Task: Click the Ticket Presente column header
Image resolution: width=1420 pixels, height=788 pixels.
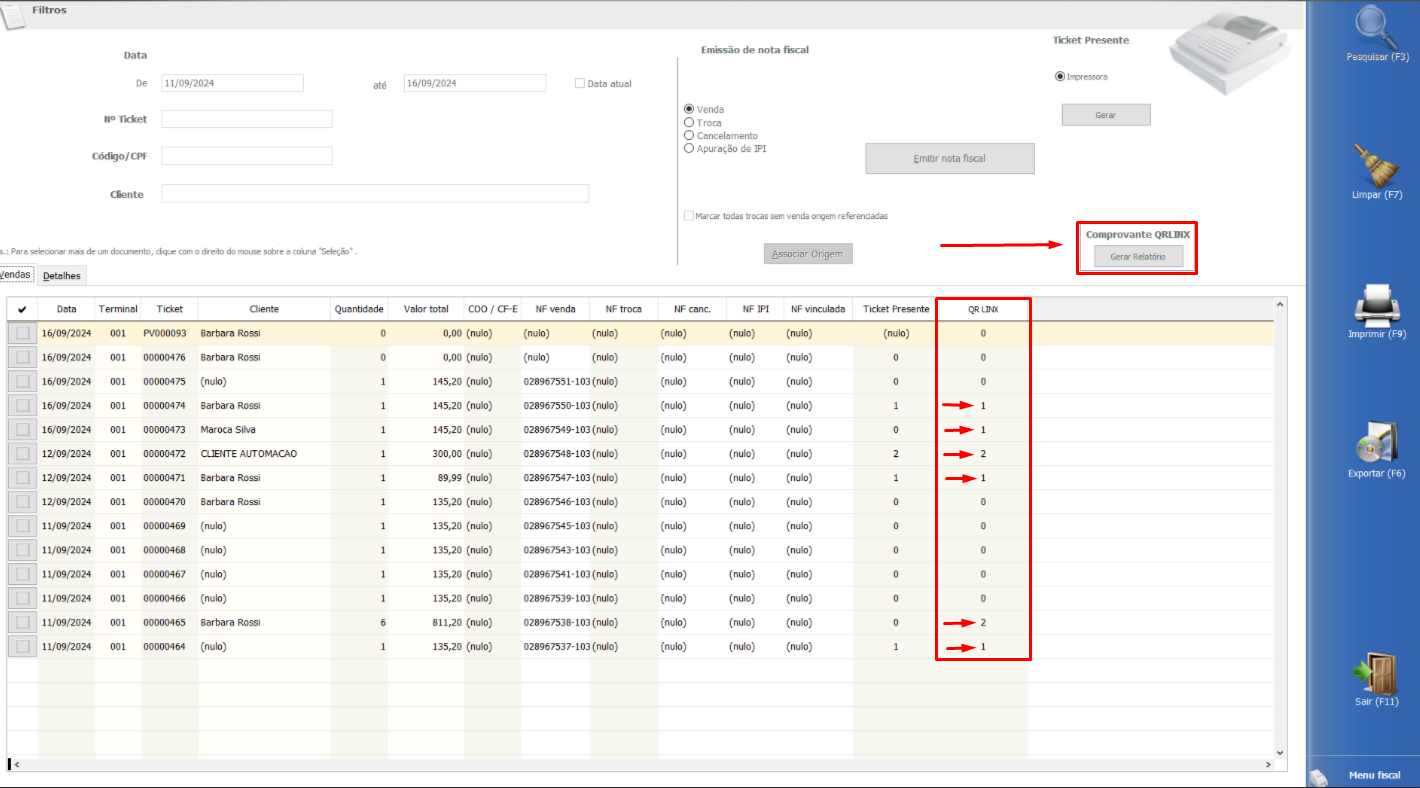Action: coord(896,309)
